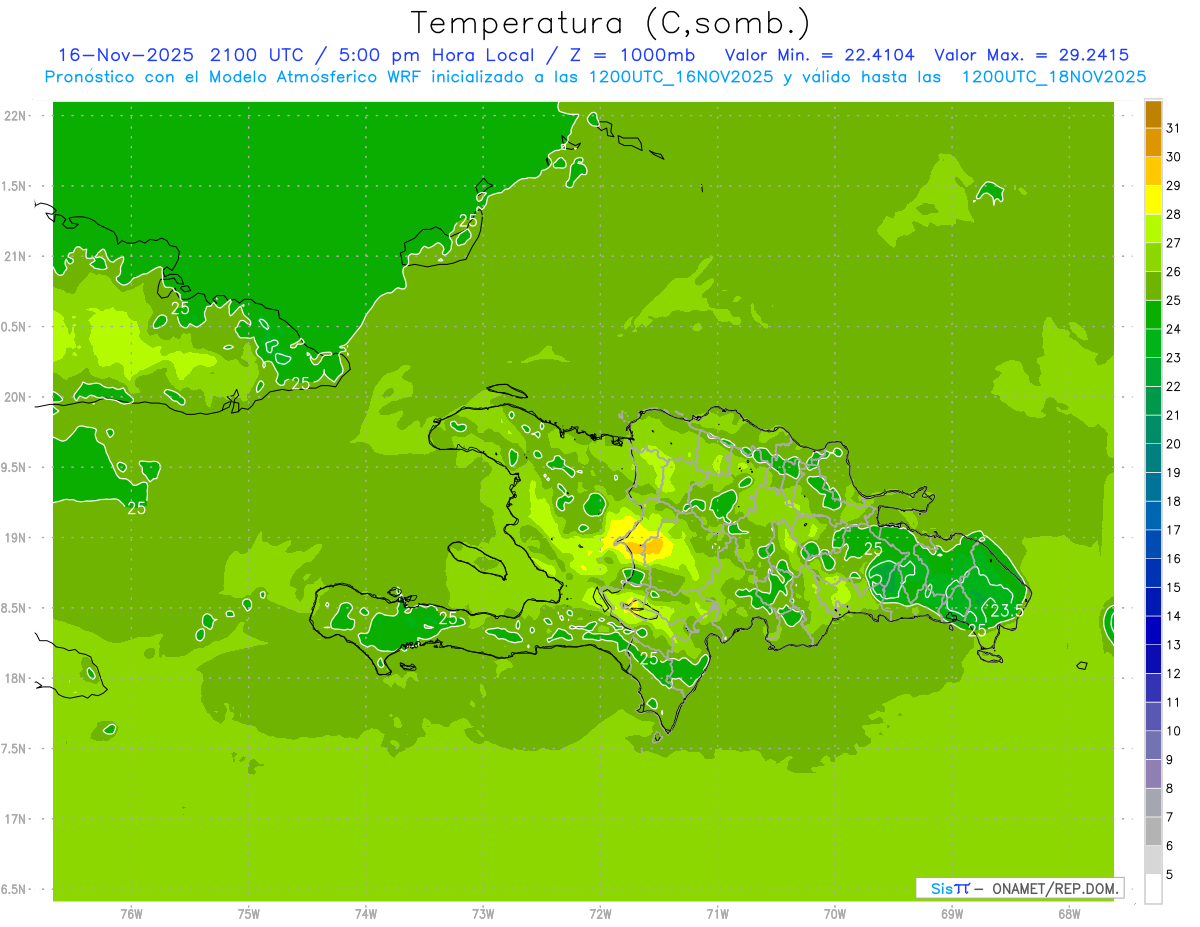Screen dimensions: 1200x927
Task: Click legend value "14" on the color scale
Action: pyautogui.click(x=1173, y=616)
